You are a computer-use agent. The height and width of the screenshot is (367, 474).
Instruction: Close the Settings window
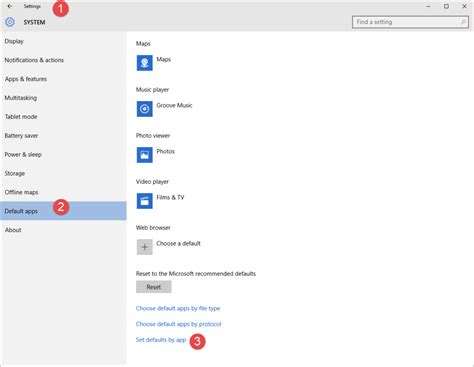(x=464, y=6)
